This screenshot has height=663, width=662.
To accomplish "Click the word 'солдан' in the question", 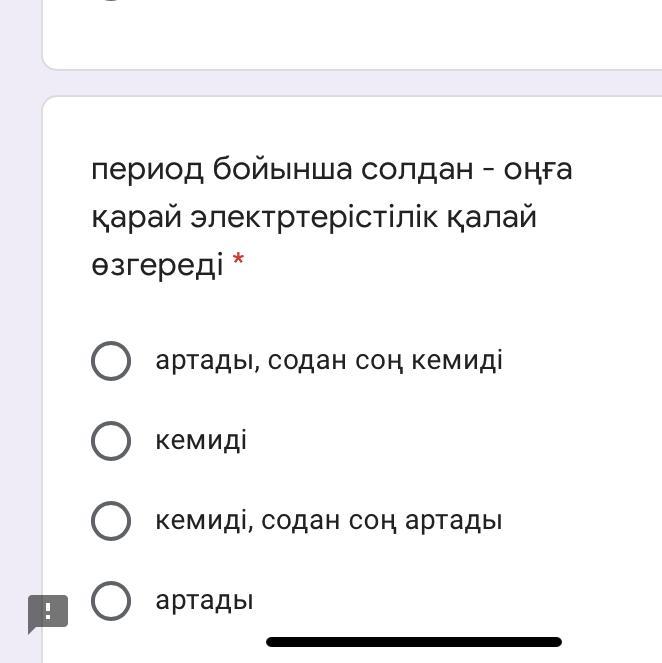I will pos(417,169).
